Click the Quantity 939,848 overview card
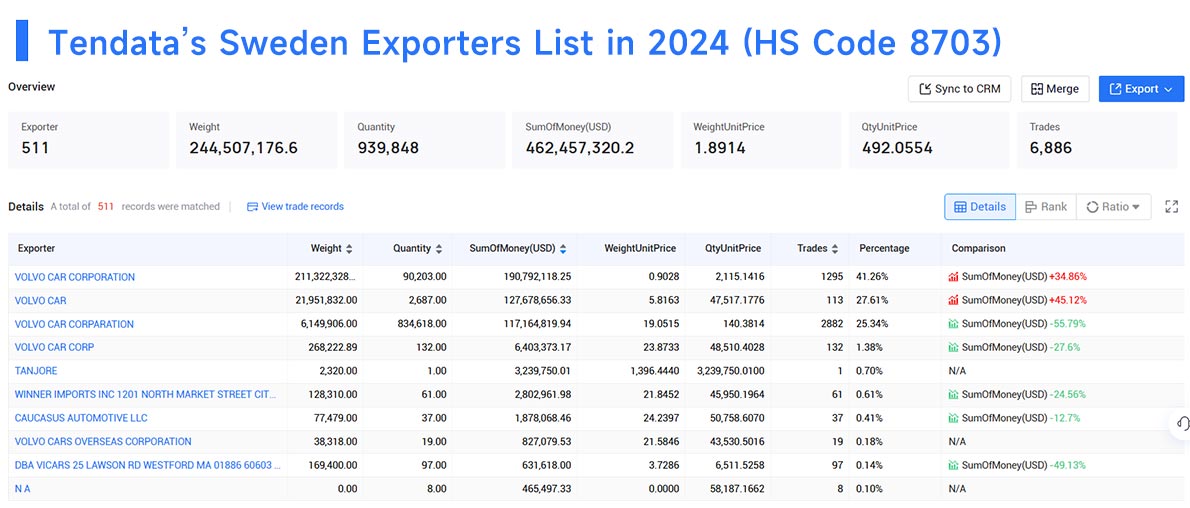The image size is (1190, 508). click(x=425, y=140)
